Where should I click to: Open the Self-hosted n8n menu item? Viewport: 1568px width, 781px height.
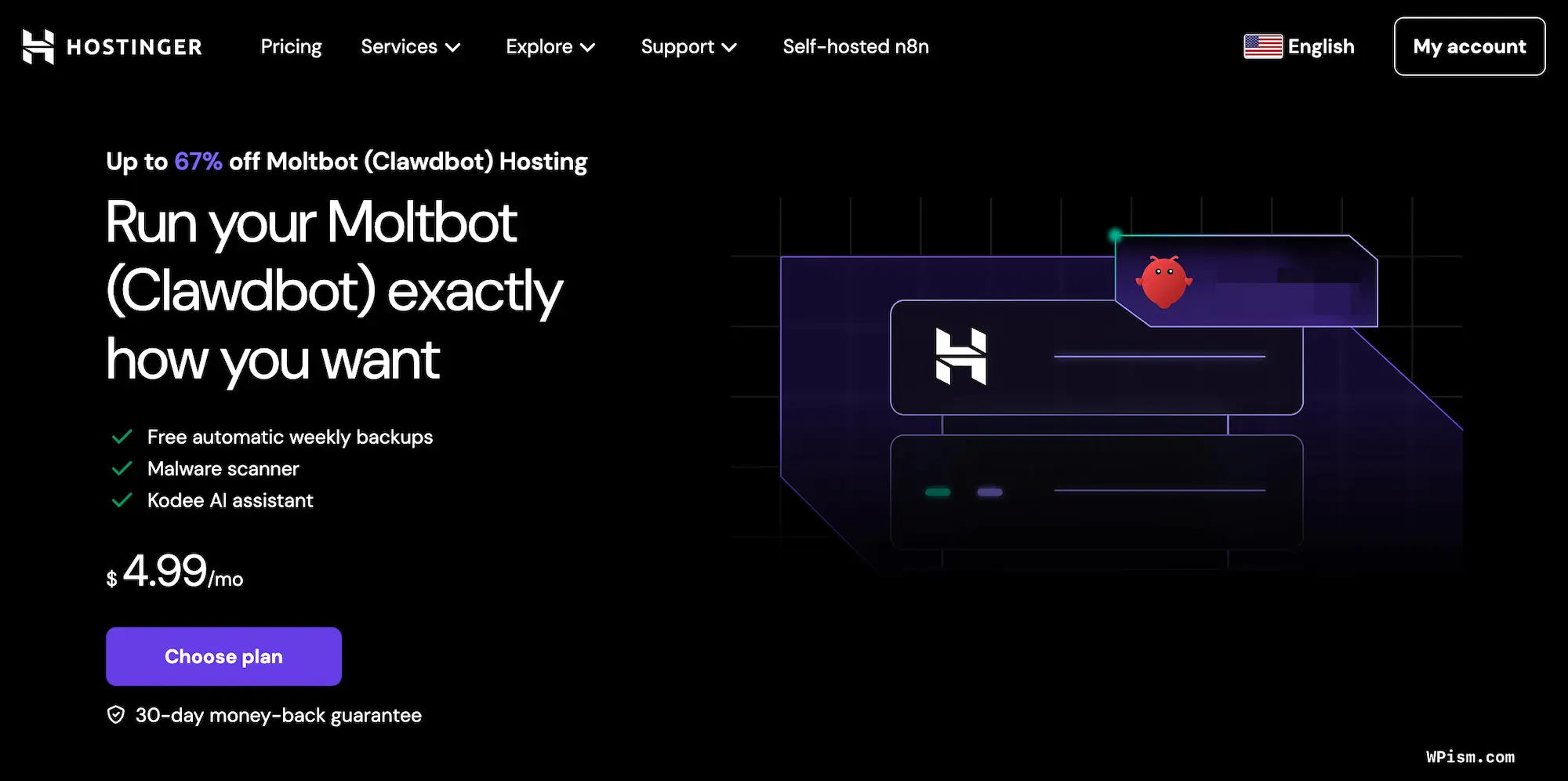click(856, 47)
